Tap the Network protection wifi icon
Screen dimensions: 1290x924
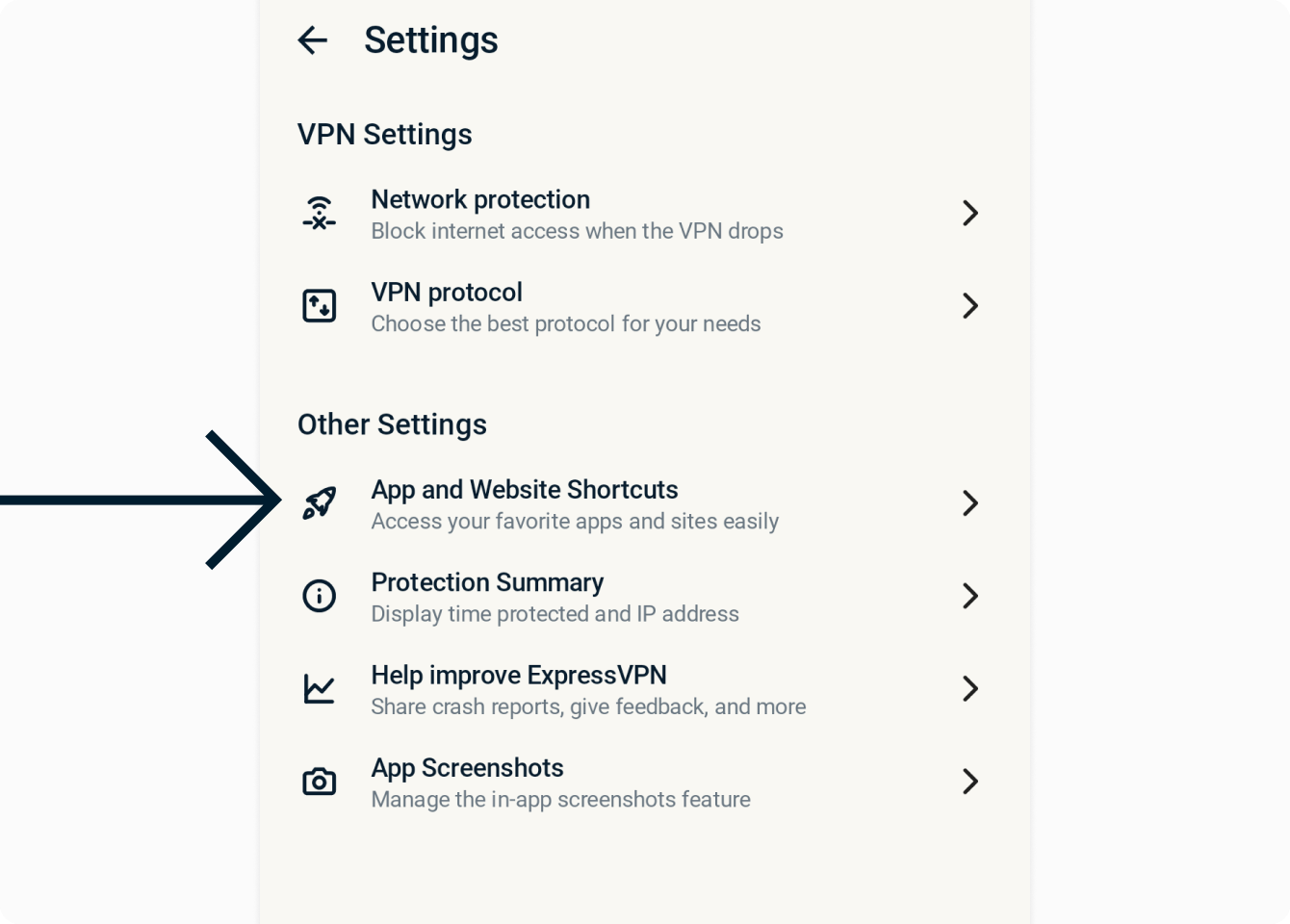pos(320,214)
